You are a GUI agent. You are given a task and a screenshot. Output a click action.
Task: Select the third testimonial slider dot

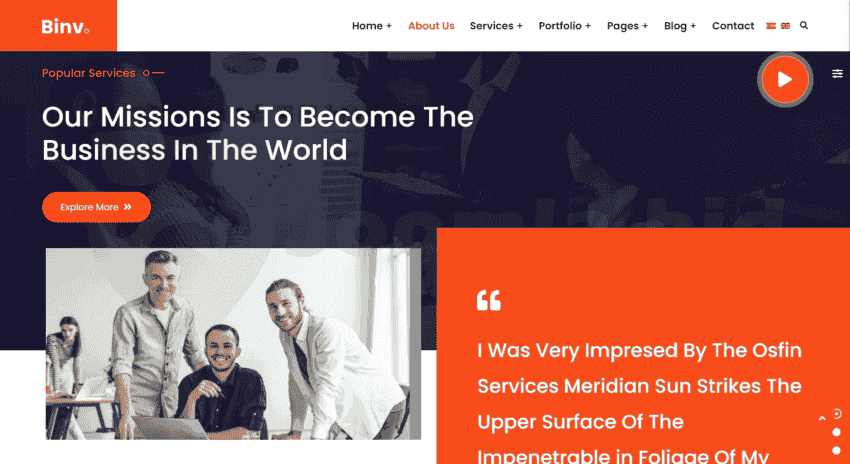pos(836,450)
